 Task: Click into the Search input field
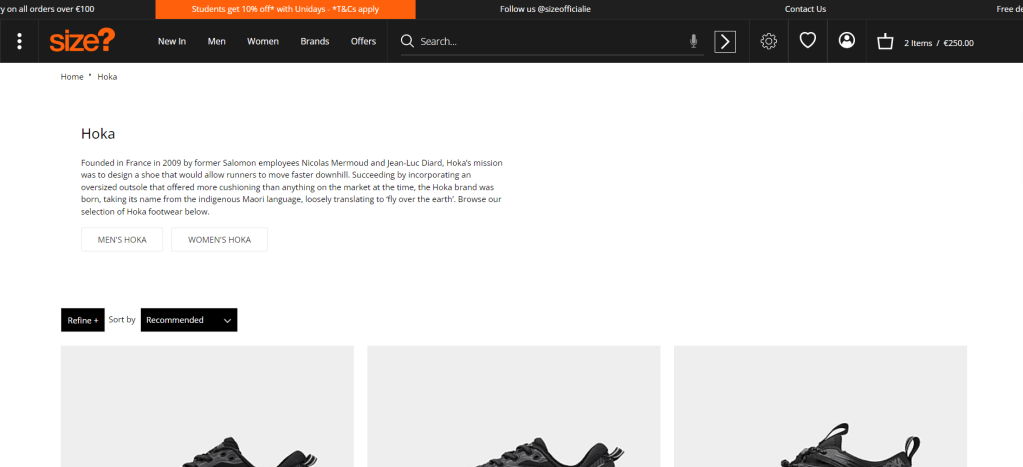[x=550, y=42]
